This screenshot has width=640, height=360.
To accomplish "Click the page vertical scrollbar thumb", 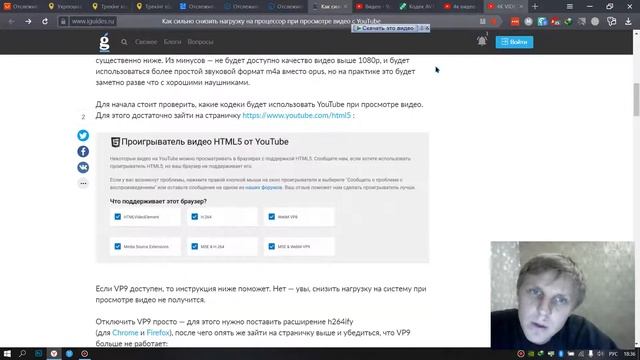I will click(x=636, y=99).
